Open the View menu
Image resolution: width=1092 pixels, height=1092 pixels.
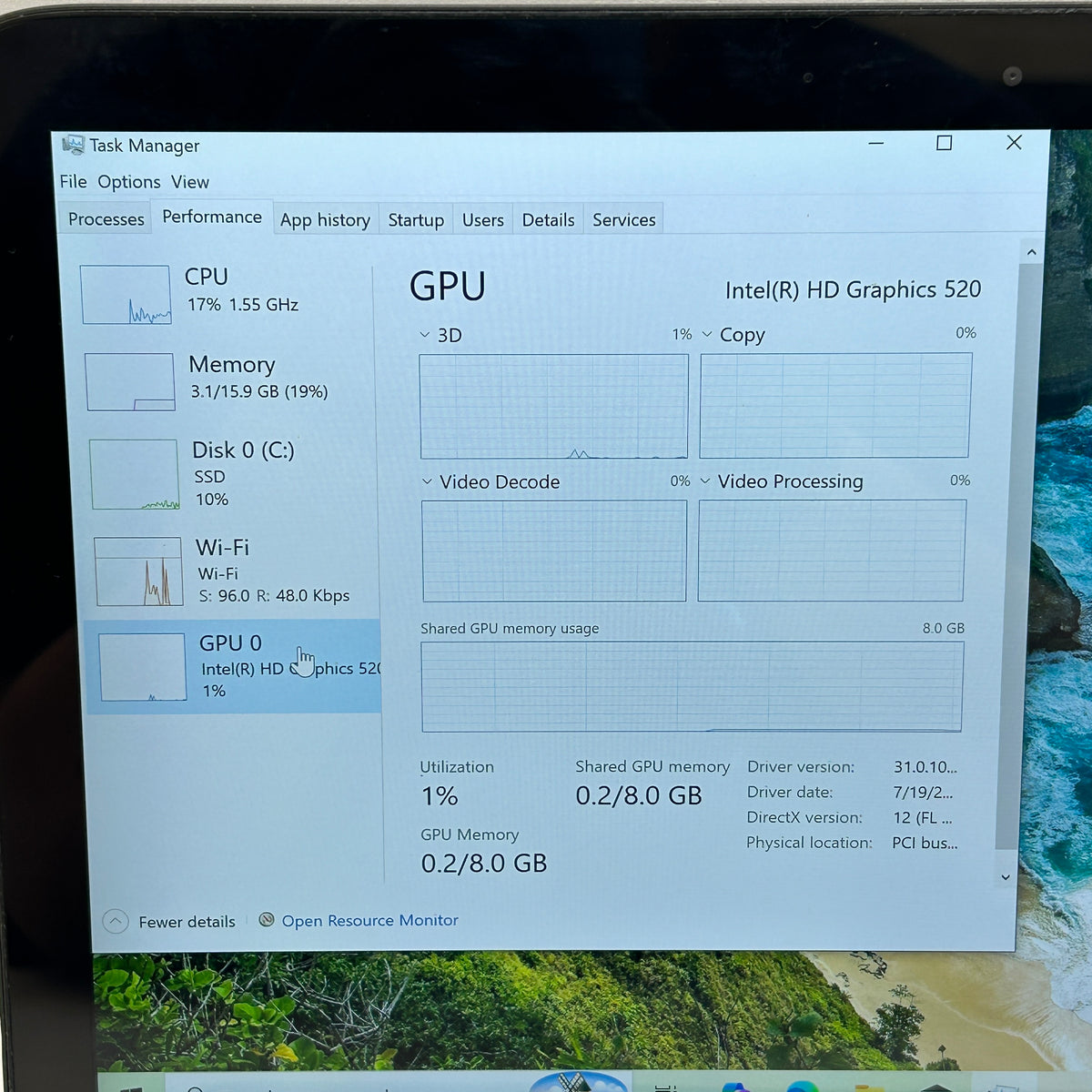[190, 182]
